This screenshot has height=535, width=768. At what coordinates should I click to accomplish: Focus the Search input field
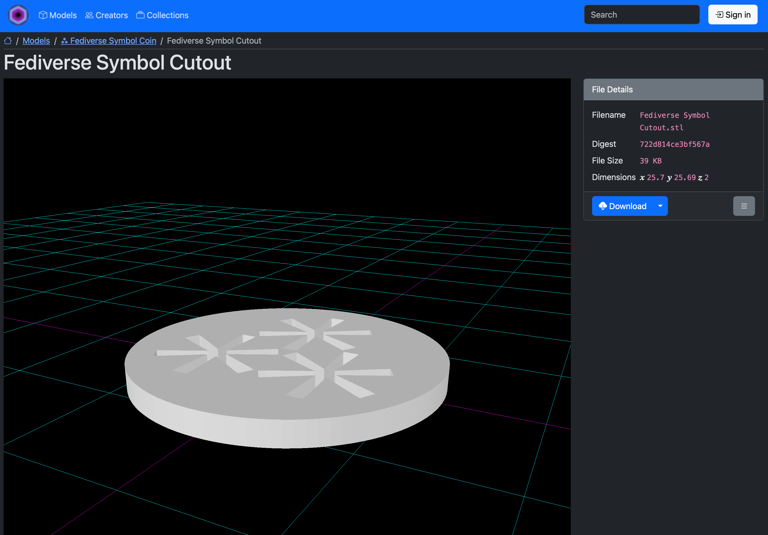point(642,15)
